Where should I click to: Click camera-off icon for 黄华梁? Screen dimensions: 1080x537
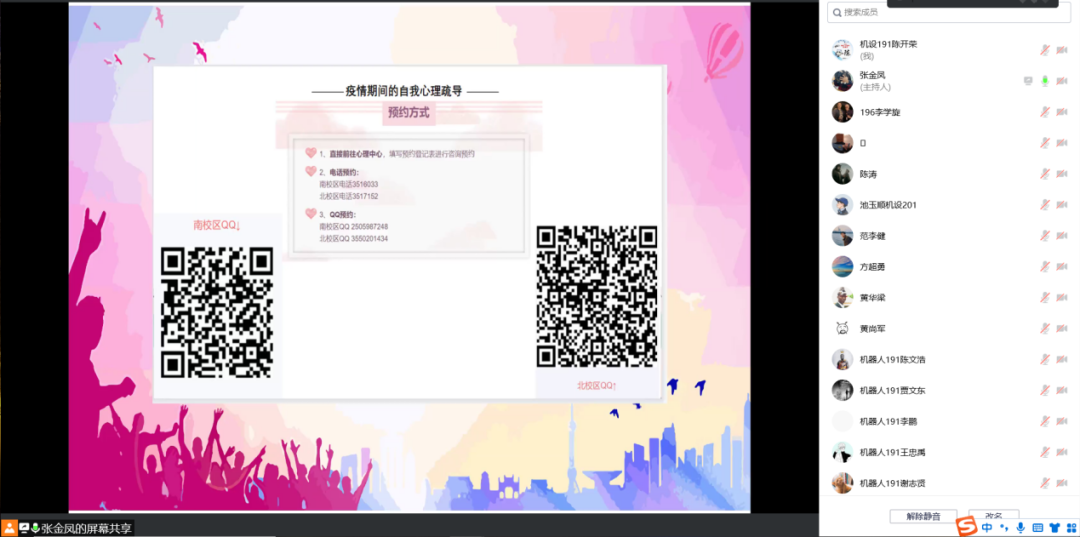point(1061,297)
